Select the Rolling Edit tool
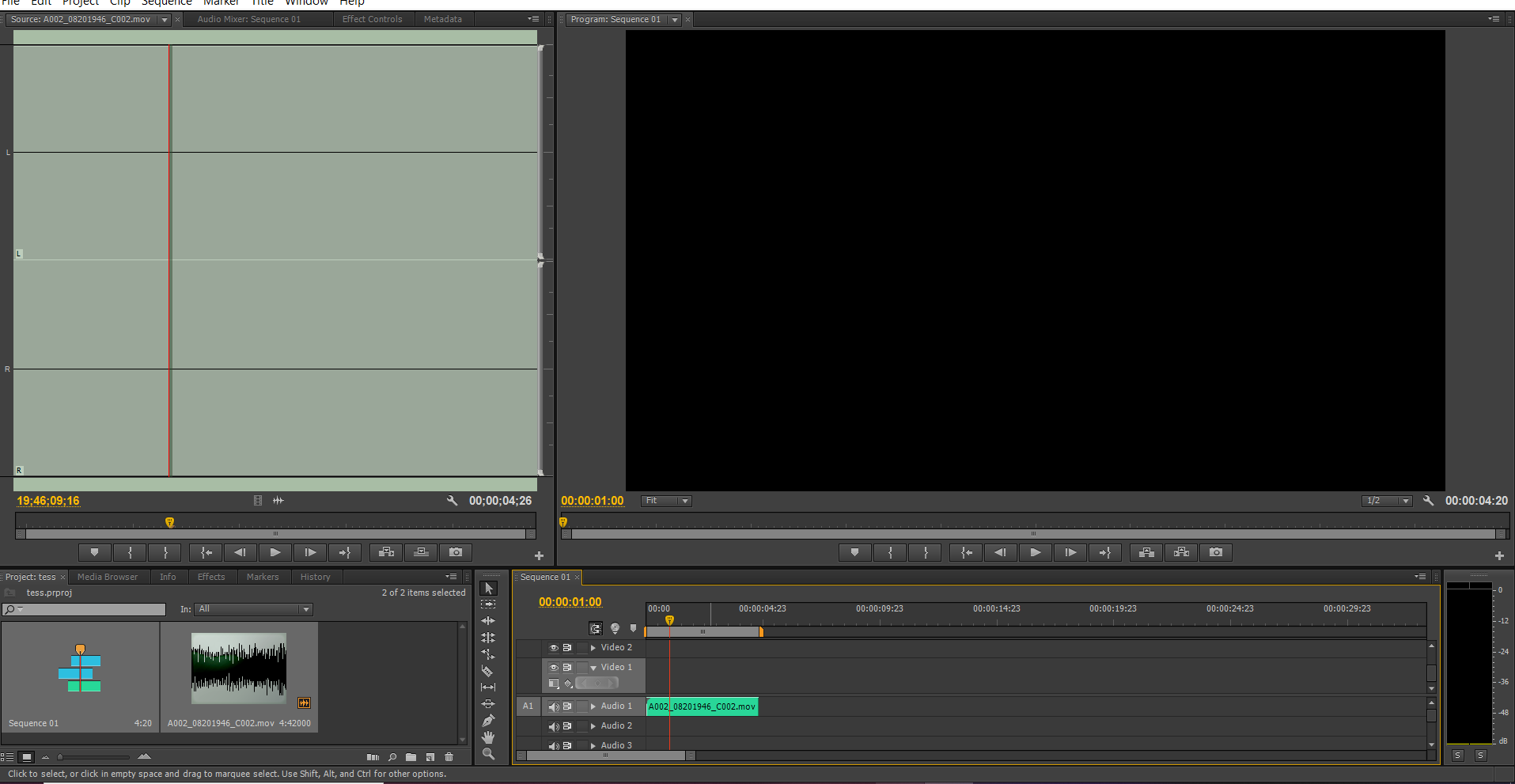 click(x=488, y=638)
